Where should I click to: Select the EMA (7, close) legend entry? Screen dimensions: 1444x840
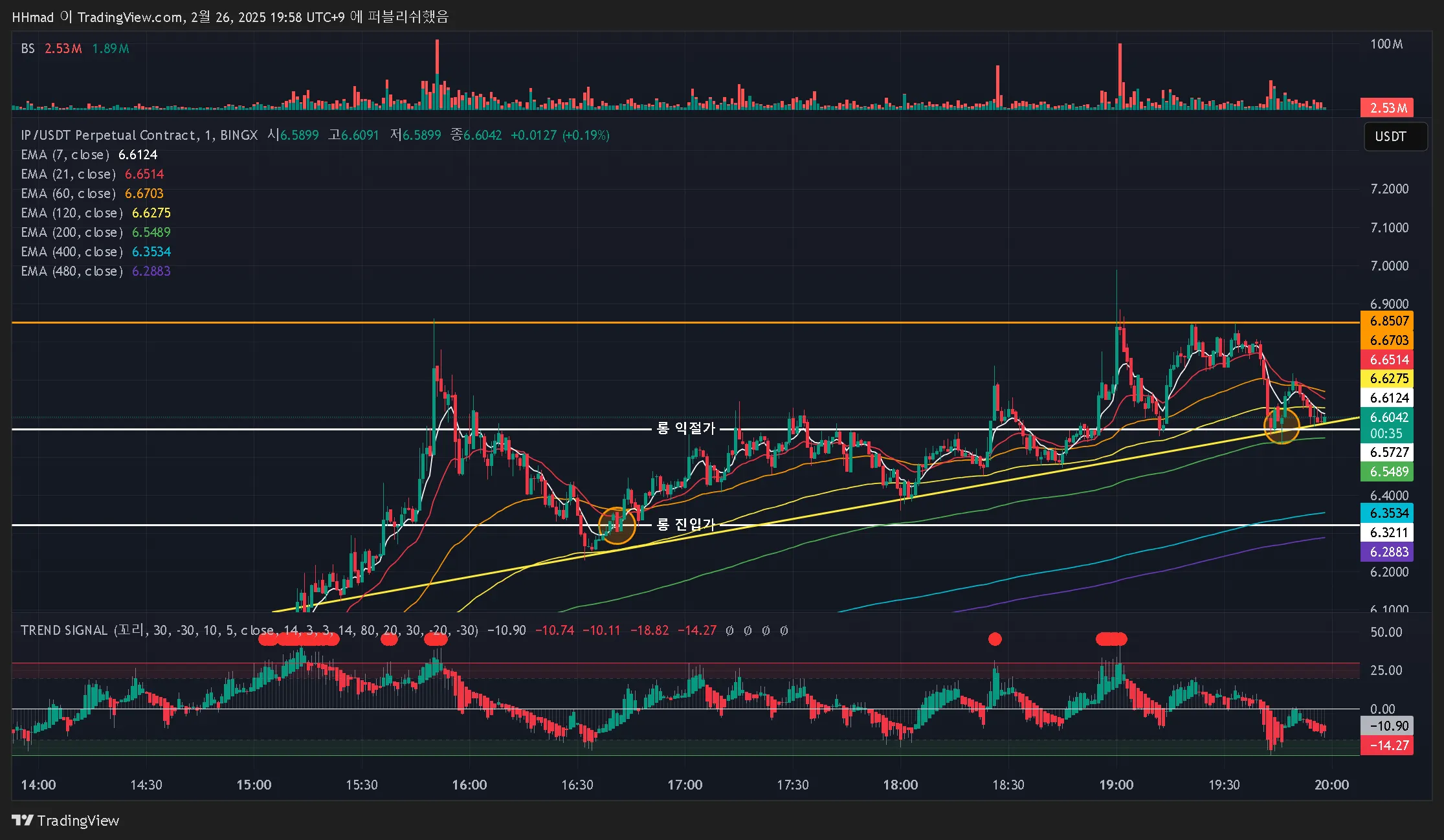[x=89, y=155]
